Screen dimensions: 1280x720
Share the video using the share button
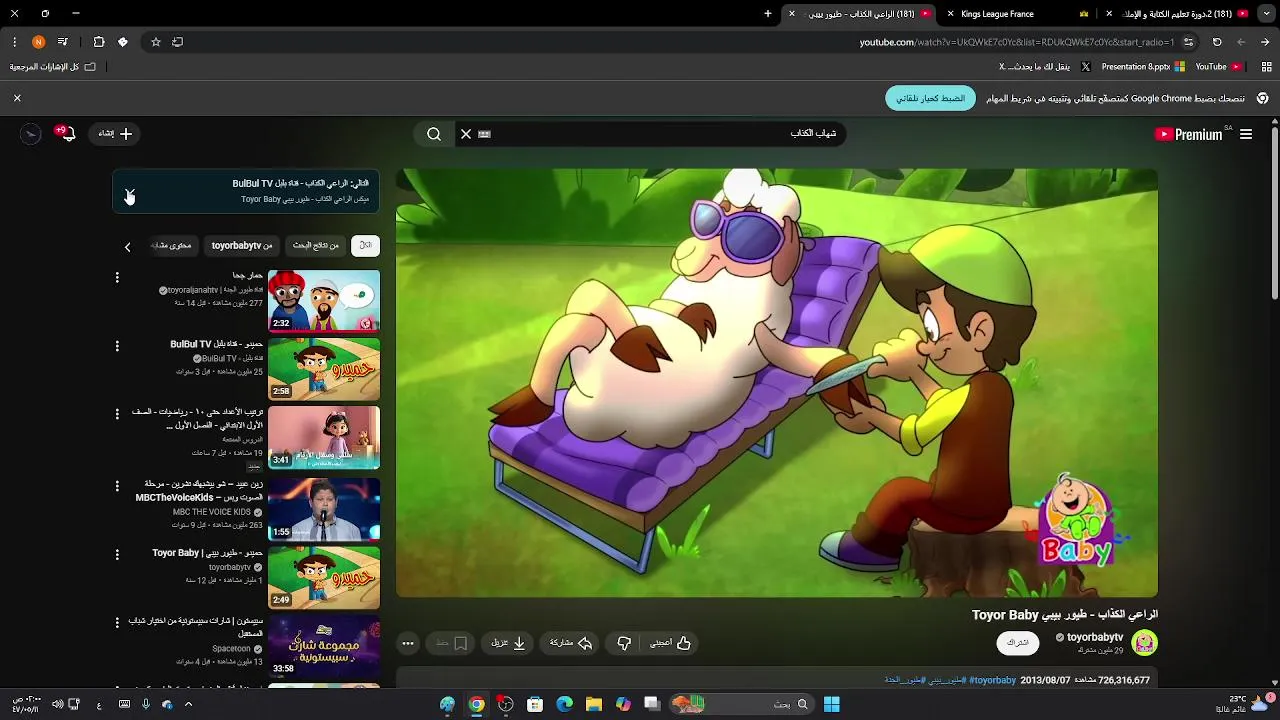tap(571, 643)
